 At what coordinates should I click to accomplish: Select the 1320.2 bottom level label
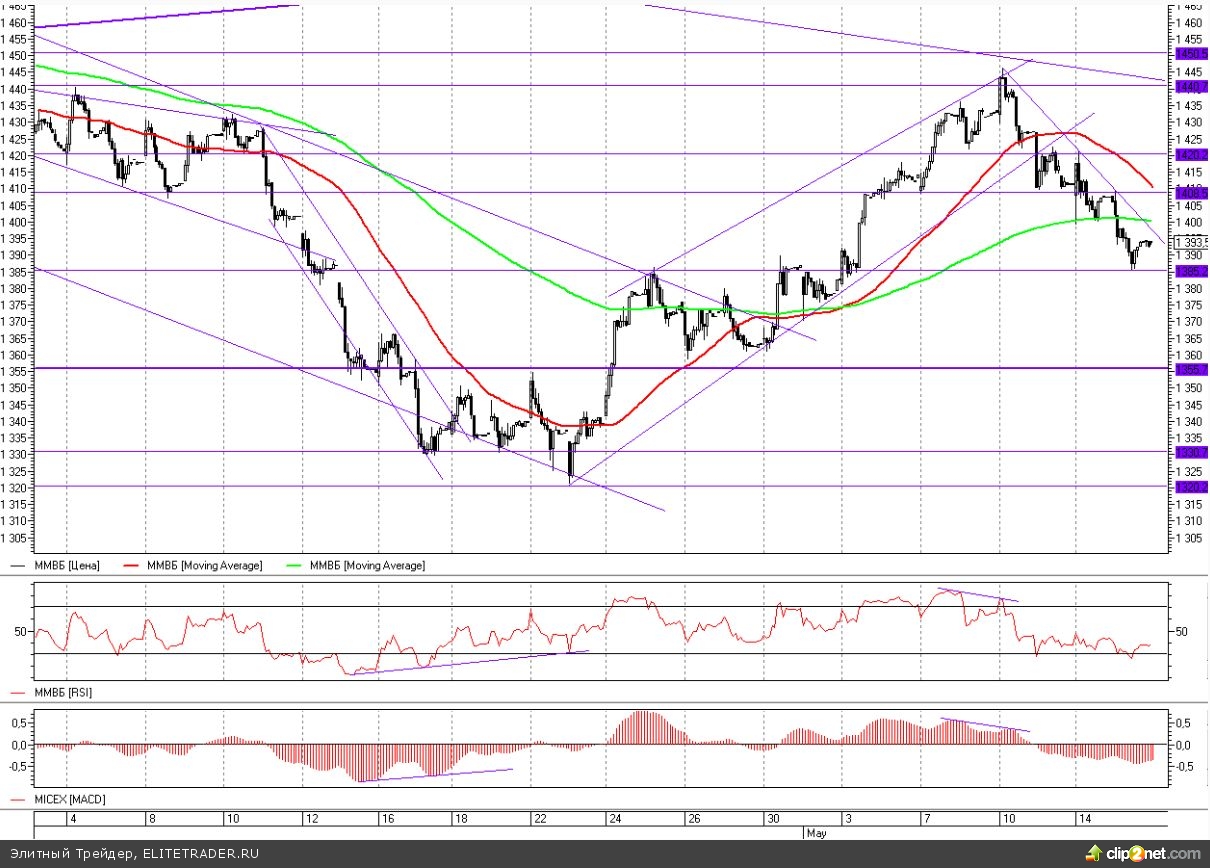tap(1190, 487)
